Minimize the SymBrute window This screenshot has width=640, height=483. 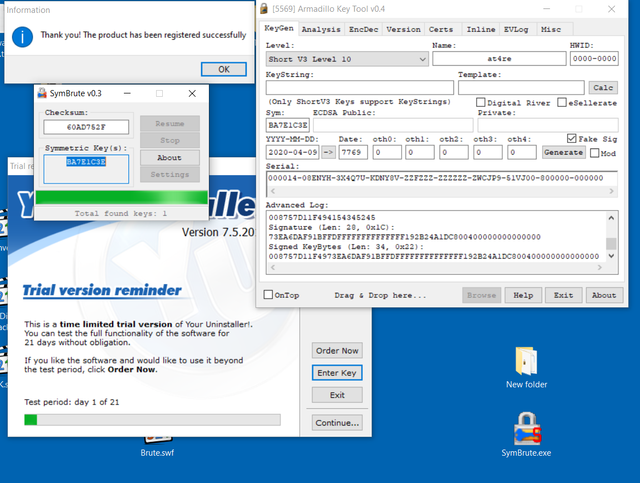click(x=127, y=93)
